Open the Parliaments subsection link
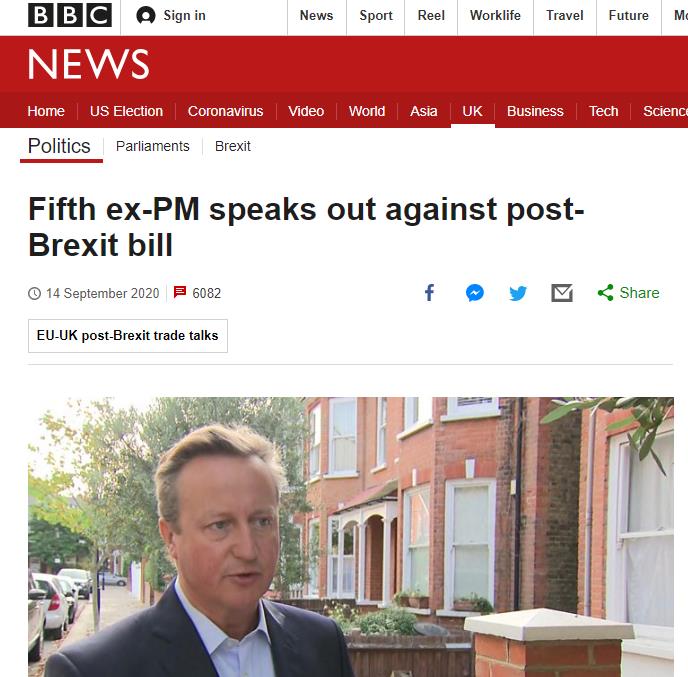688x677 pixels. pyautogui.click(x=153, y=146)
